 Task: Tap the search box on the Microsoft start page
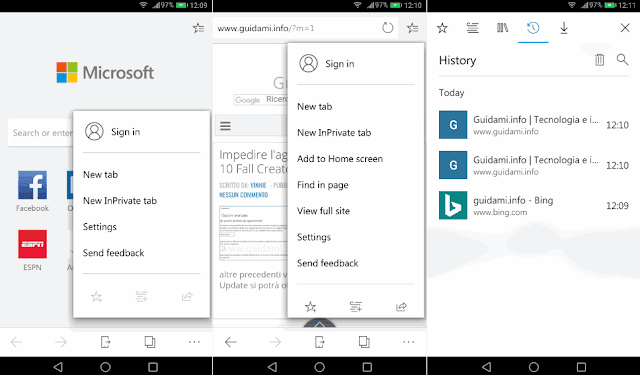point(40,133)
